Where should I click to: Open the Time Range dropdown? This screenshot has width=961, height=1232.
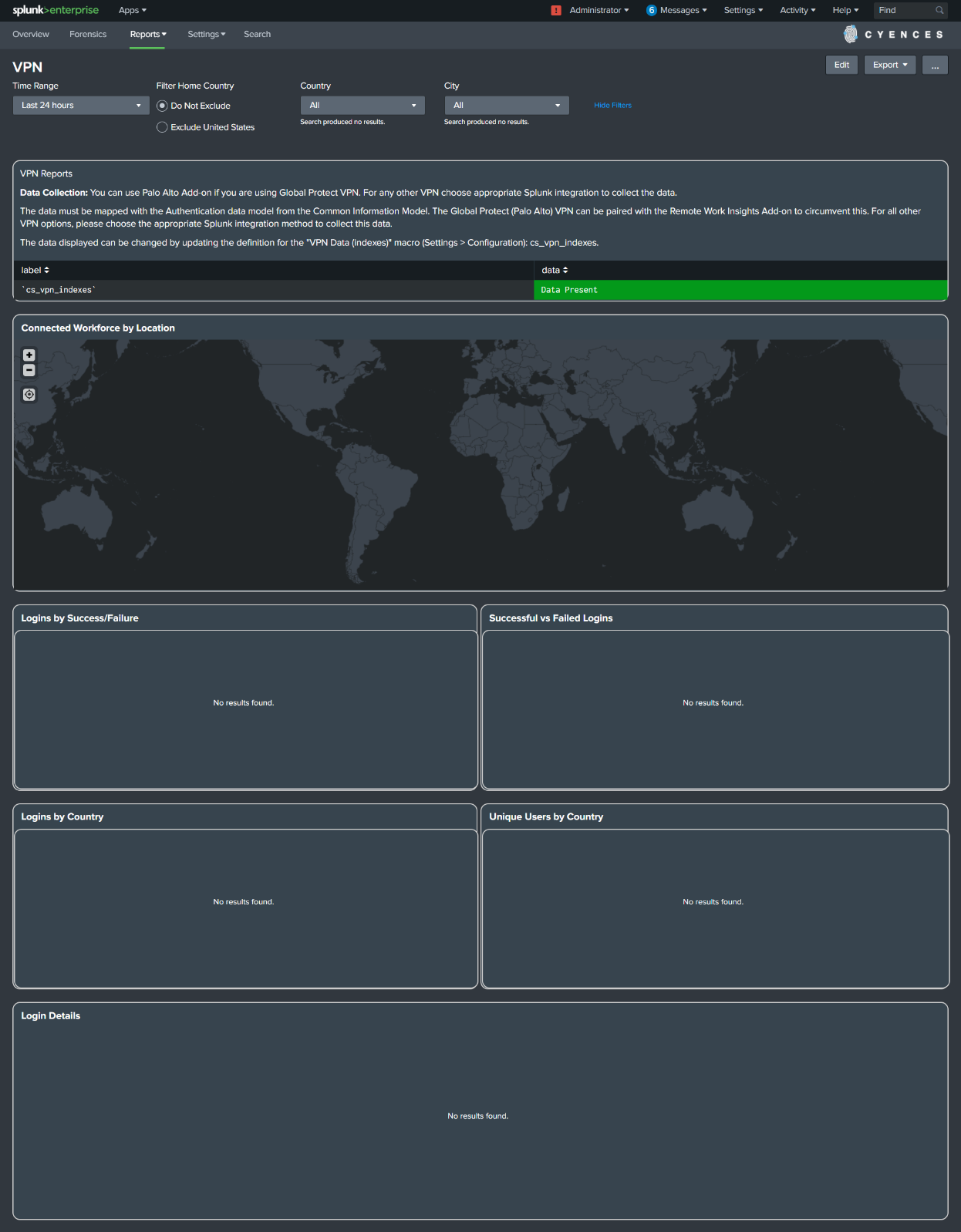pos(81,106)
